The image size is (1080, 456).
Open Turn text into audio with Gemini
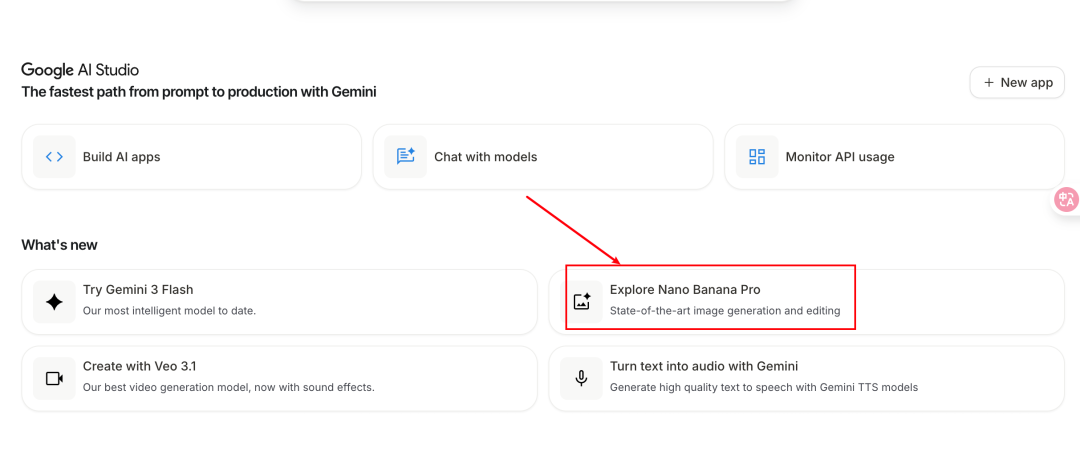[807, 378]
